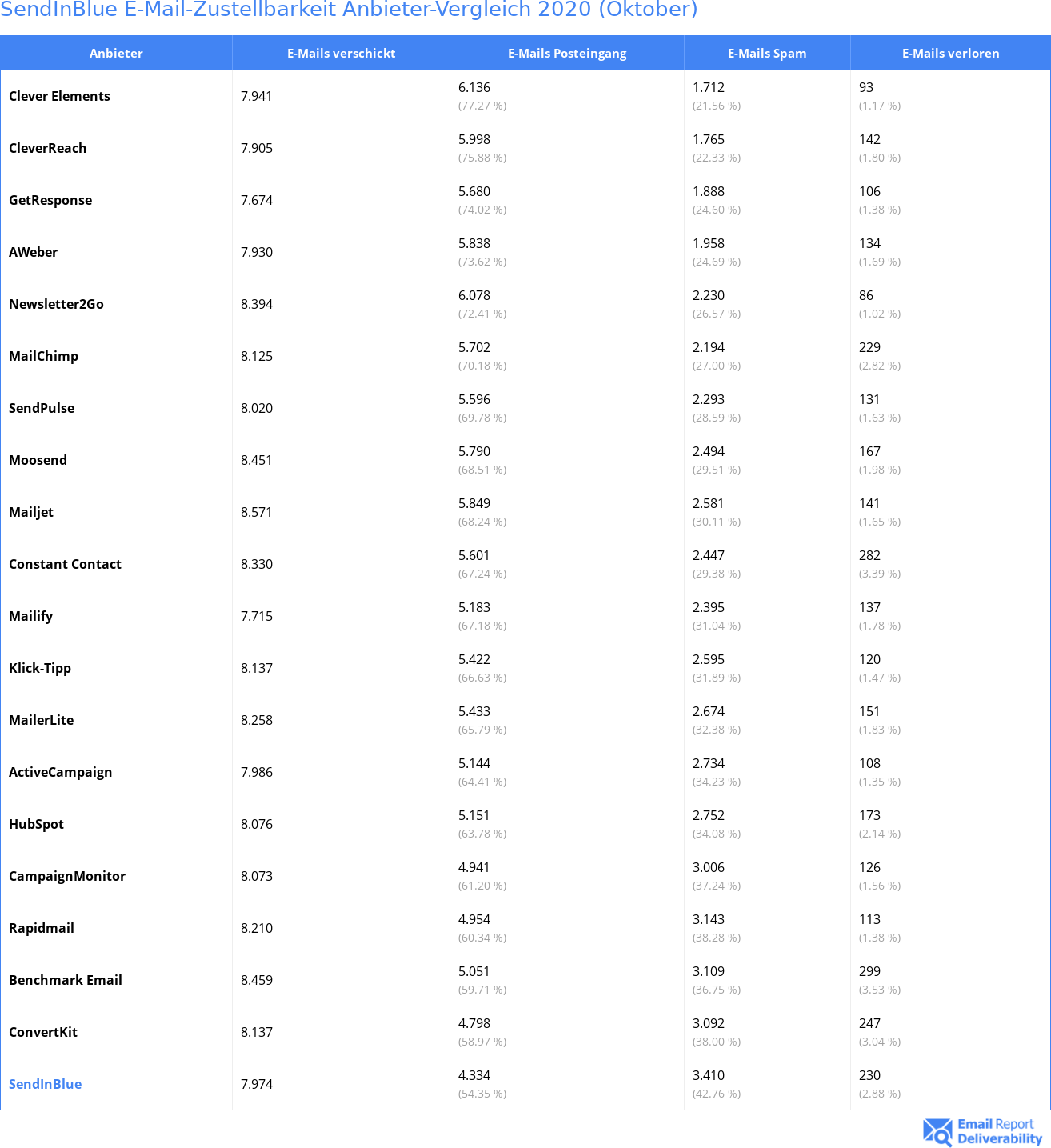
Task: Sort by the Anbieter column header
Action: (x=116, y=53)
